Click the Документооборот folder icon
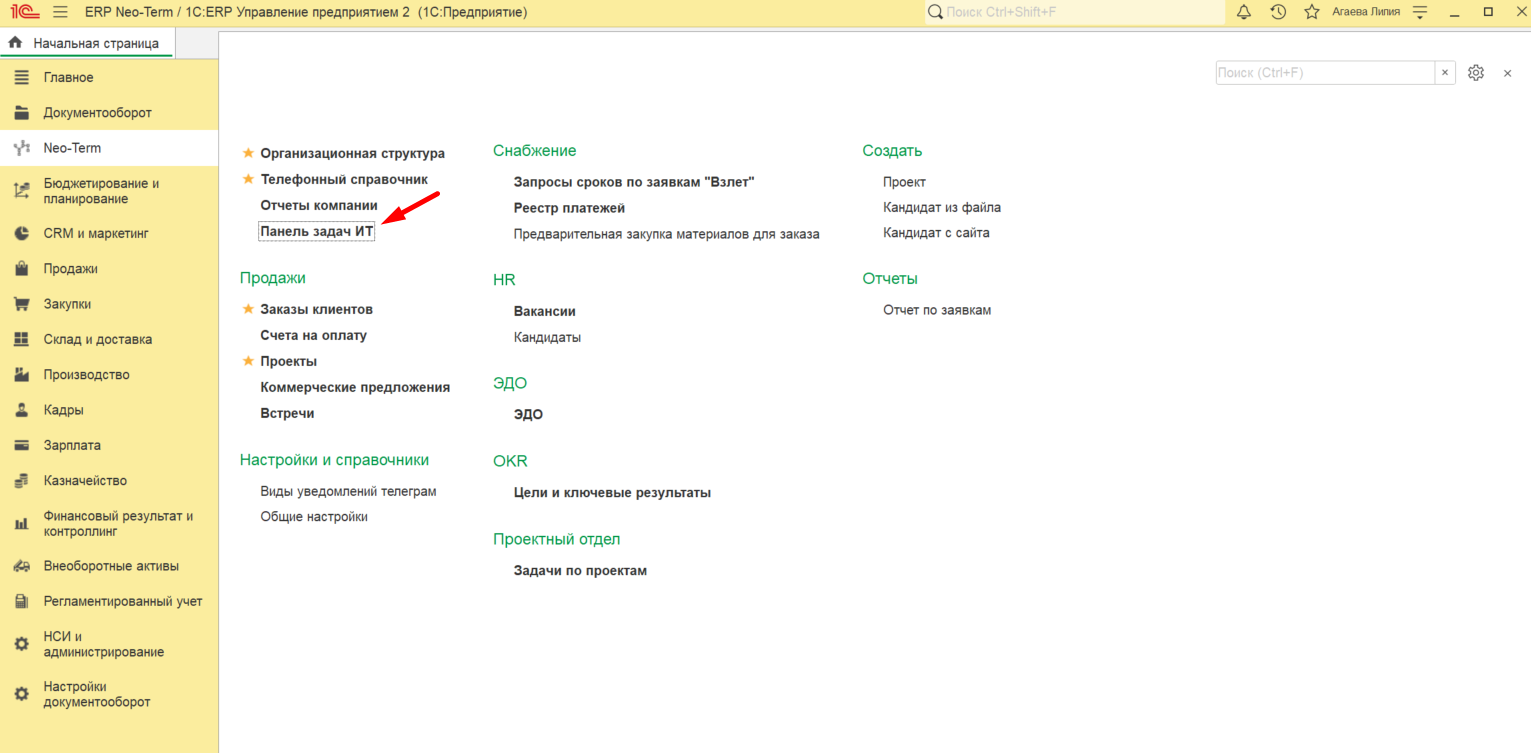The width and height of the screenshot is (1531, 753). pyautogui.click(x=21, y=113)
